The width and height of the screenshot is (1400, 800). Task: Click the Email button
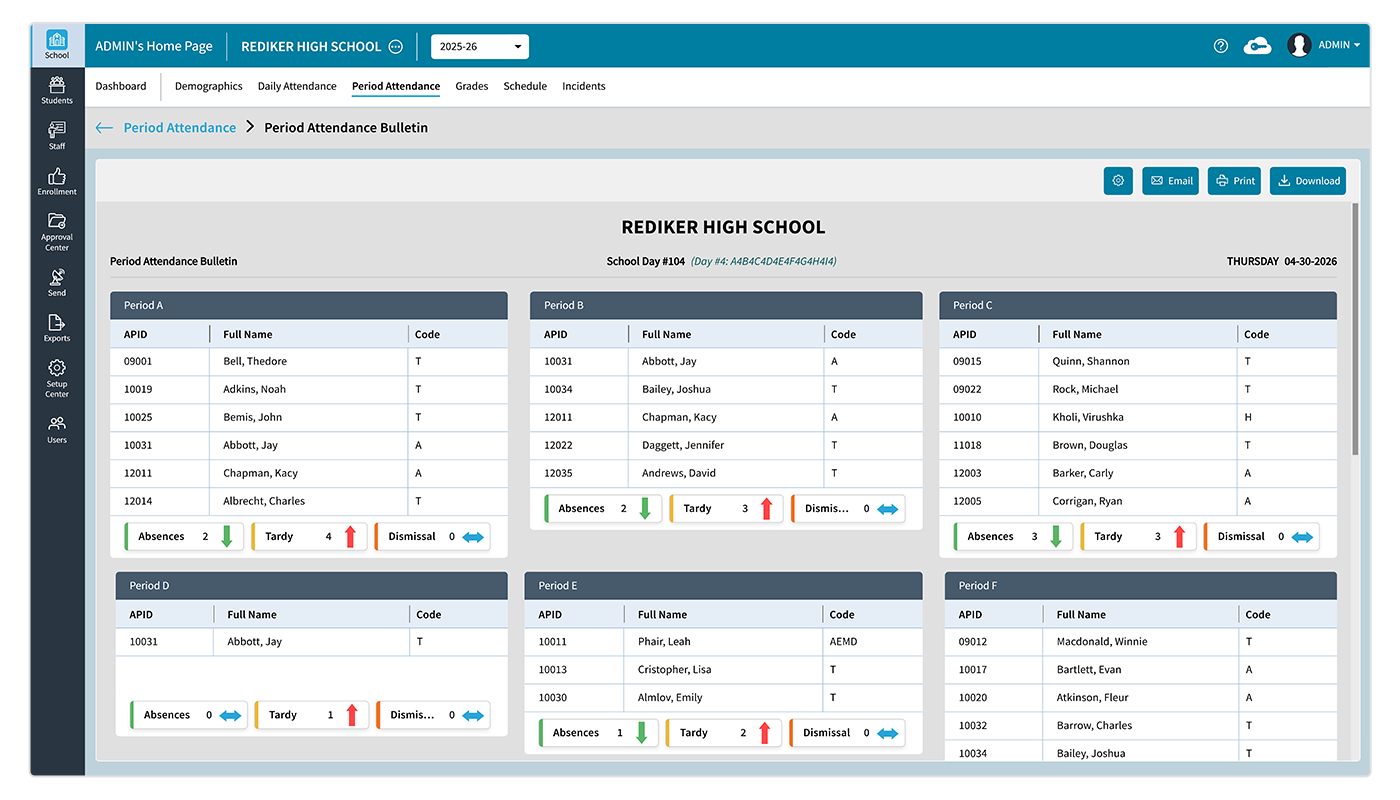pos(1170,181)
